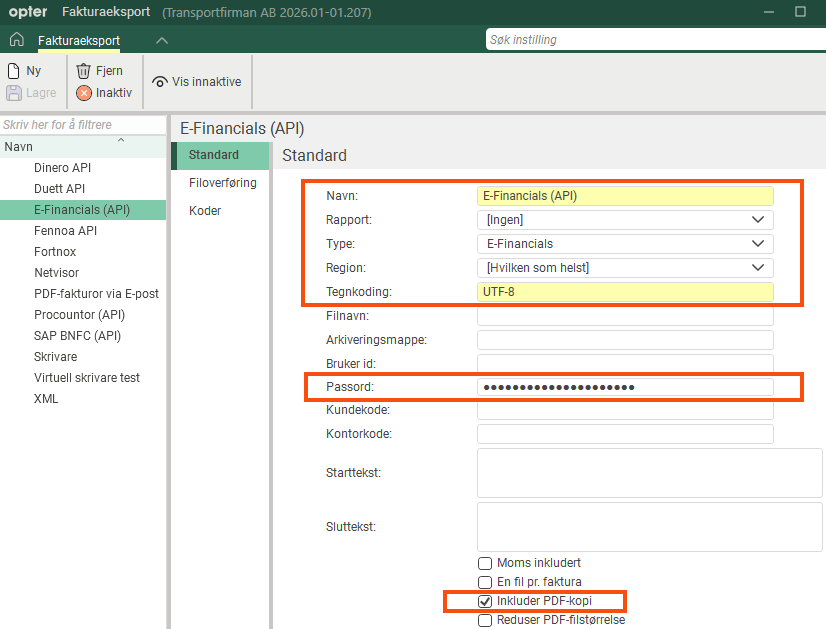Create a new export with Ny icon

(x=14, y=71)
